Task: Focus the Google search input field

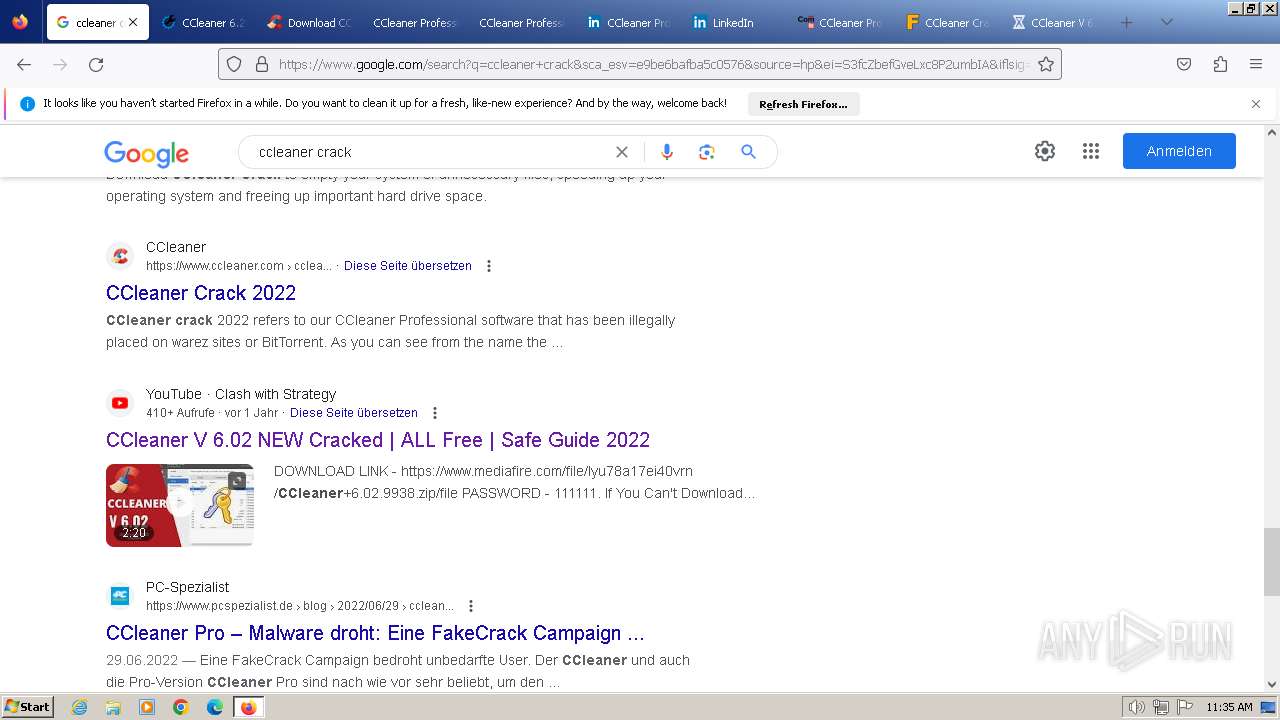Action: pyautogui.click(x=430, y=152)
